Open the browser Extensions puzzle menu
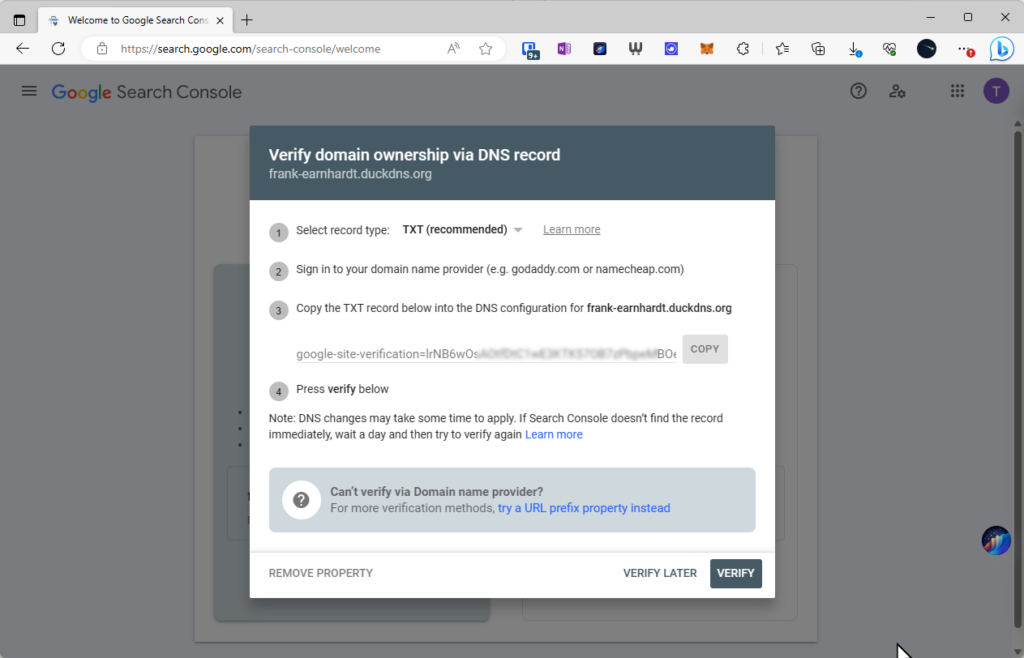1024x658 pixels. click(x=743, y=49)
